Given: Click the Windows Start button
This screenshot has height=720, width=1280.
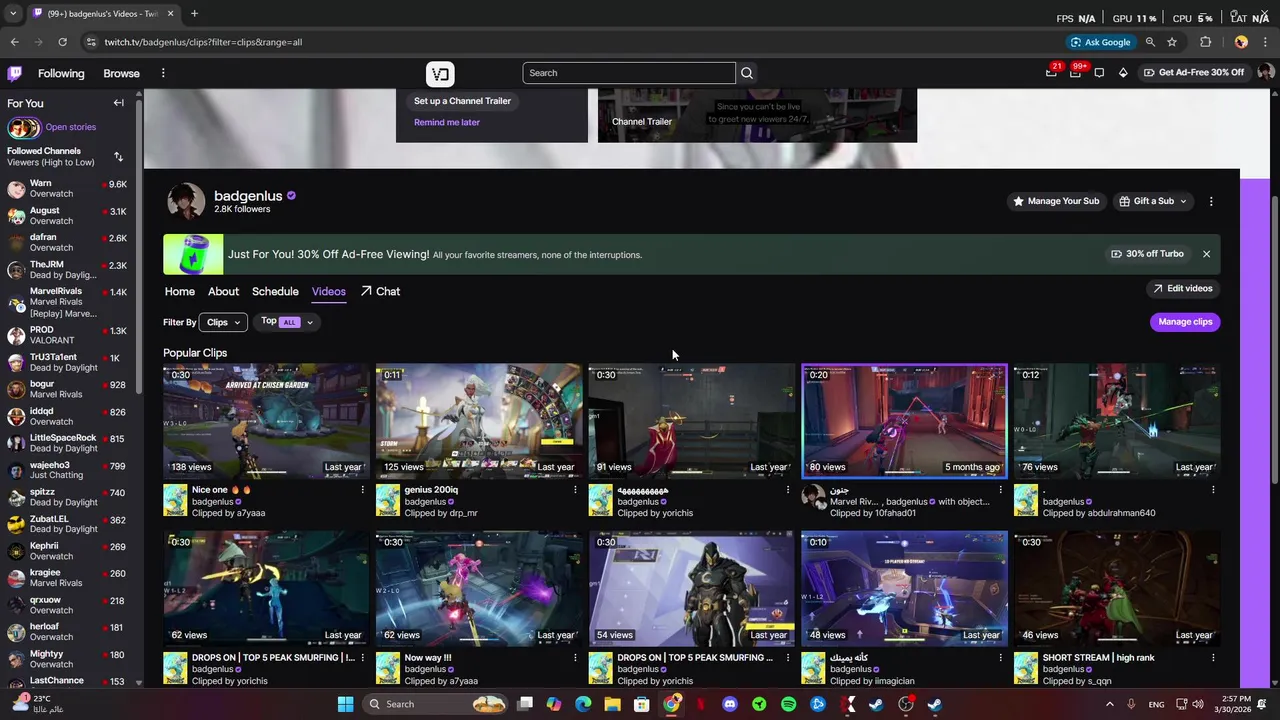Looking at the screenshot, I should tap(345, 704).
